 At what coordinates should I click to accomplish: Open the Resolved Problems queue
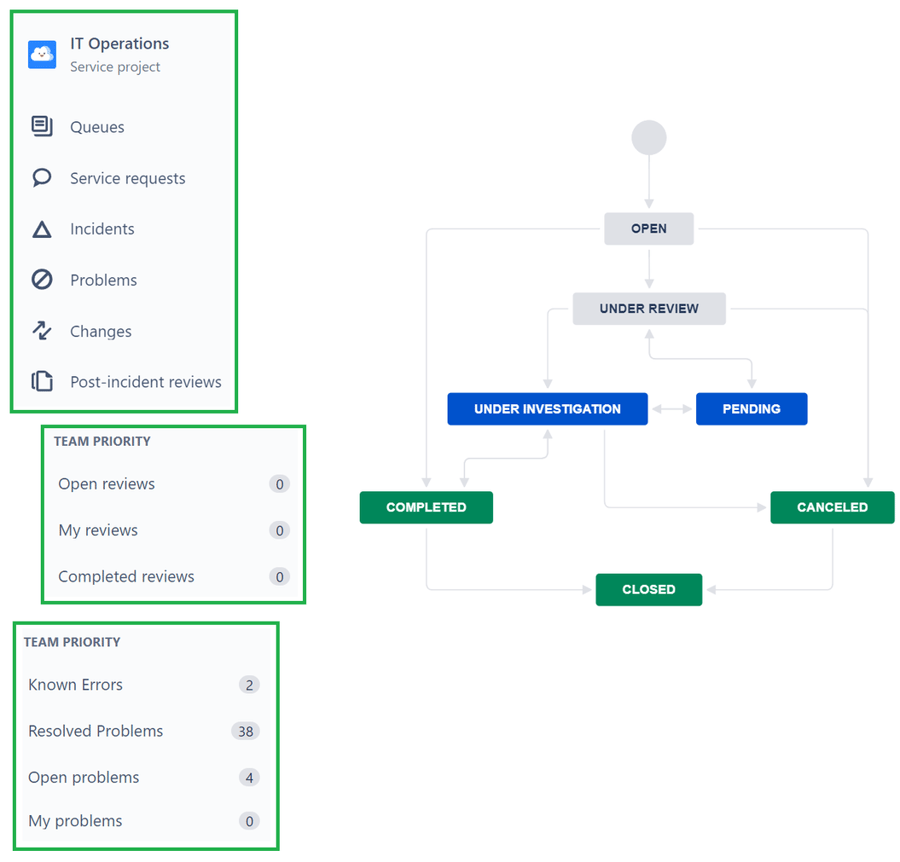(95, 731)
